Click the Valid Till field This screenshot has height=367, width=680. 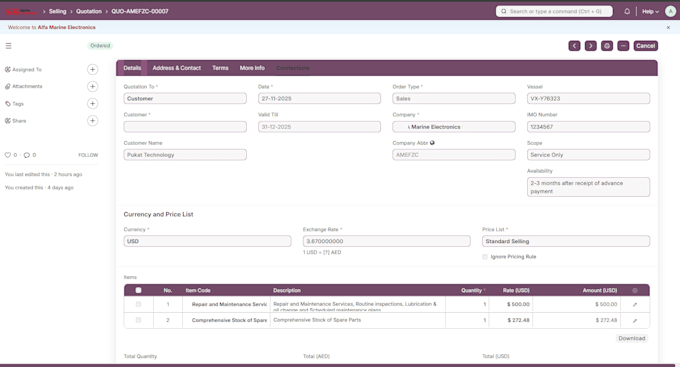tap(319, 127)
